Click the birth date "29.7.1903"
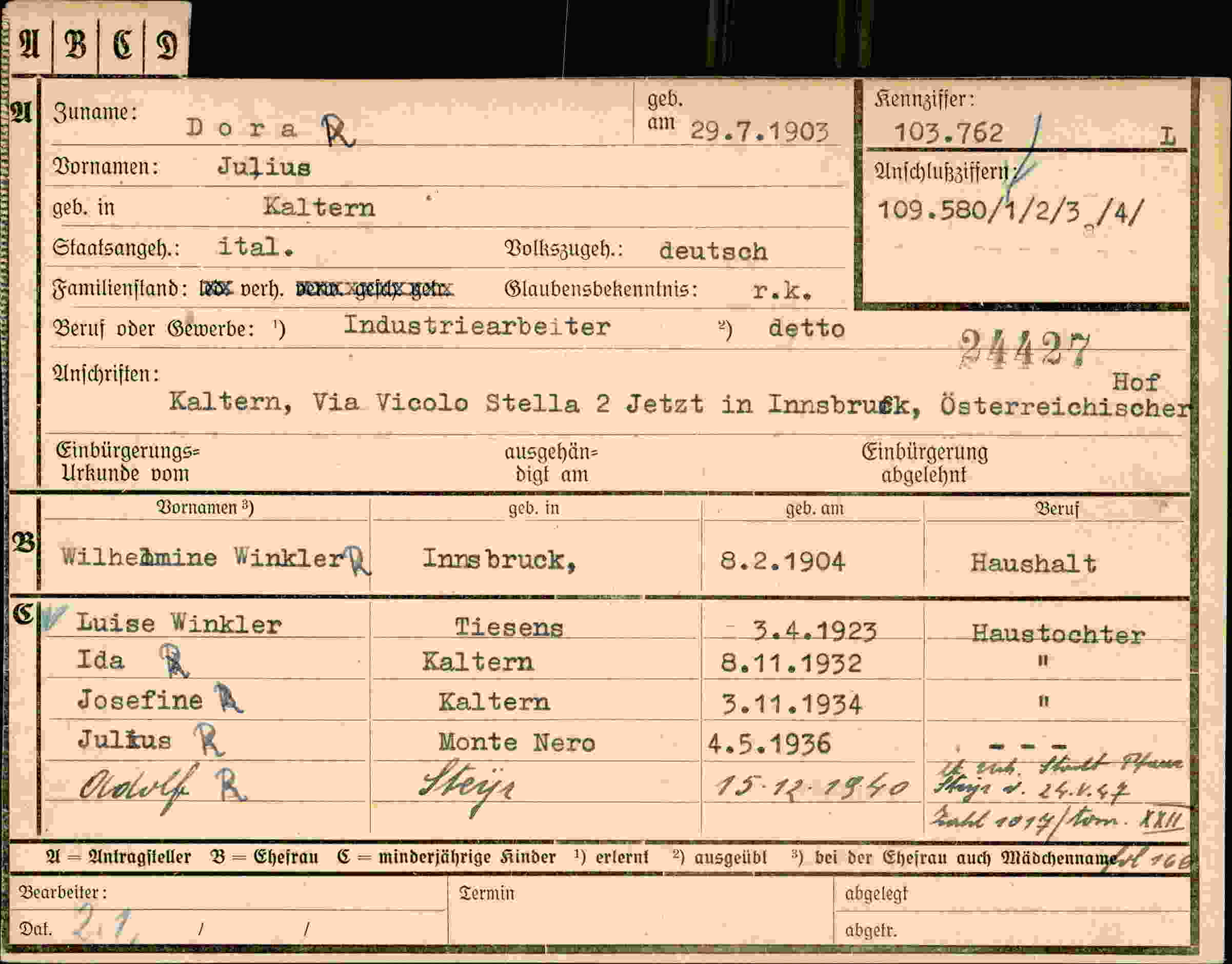This screenshot has width=1232, height=964. pyautogui.click(x=760, y=131)
